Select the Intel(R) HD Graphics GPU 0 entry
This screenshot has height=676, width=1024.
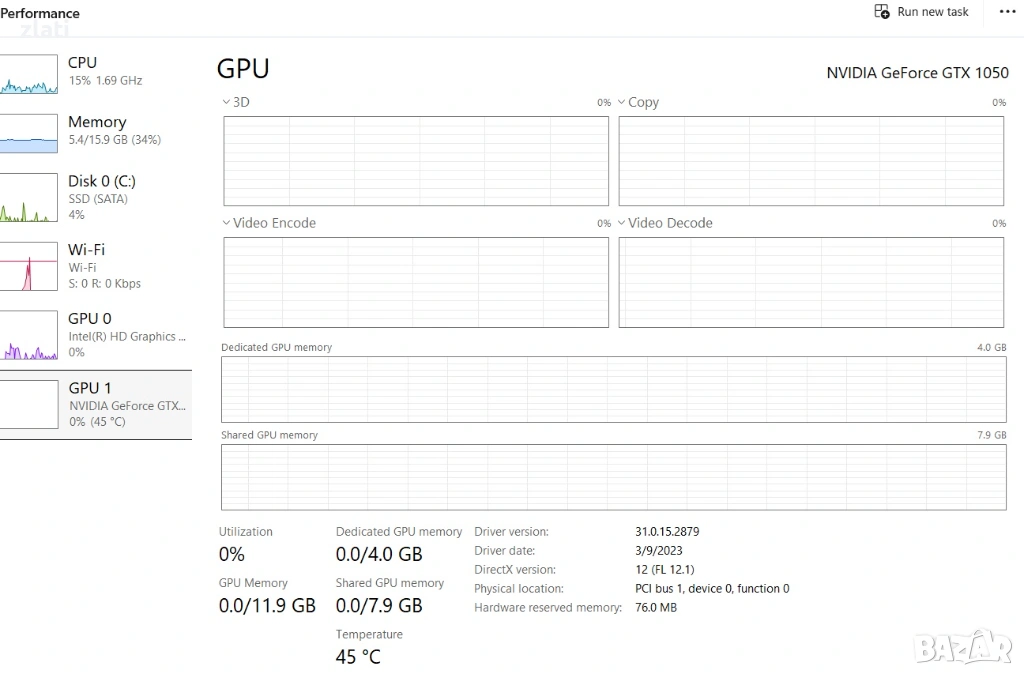point(126,337)
